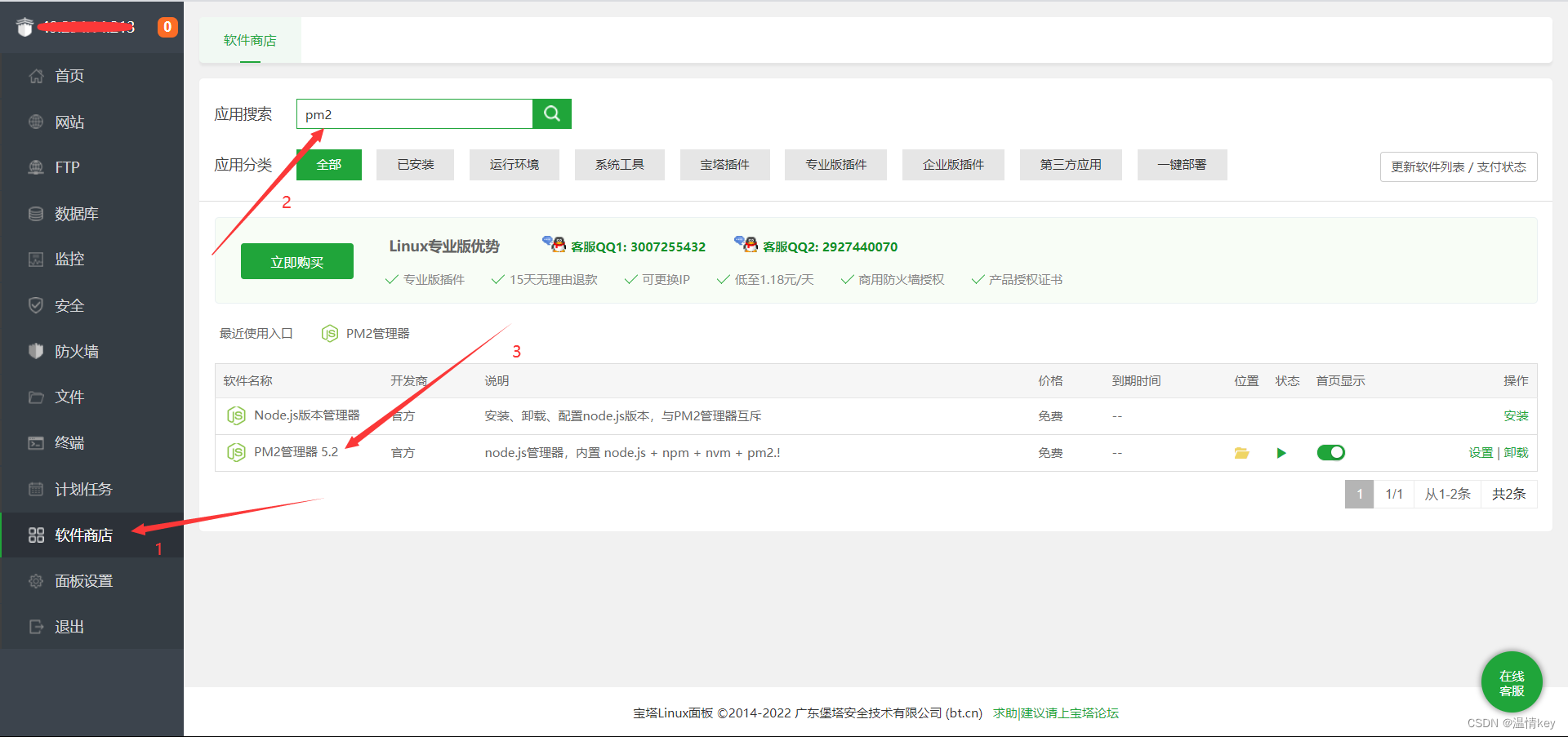
Task: Click the software store grid icon
Action: tap(36, 535)
